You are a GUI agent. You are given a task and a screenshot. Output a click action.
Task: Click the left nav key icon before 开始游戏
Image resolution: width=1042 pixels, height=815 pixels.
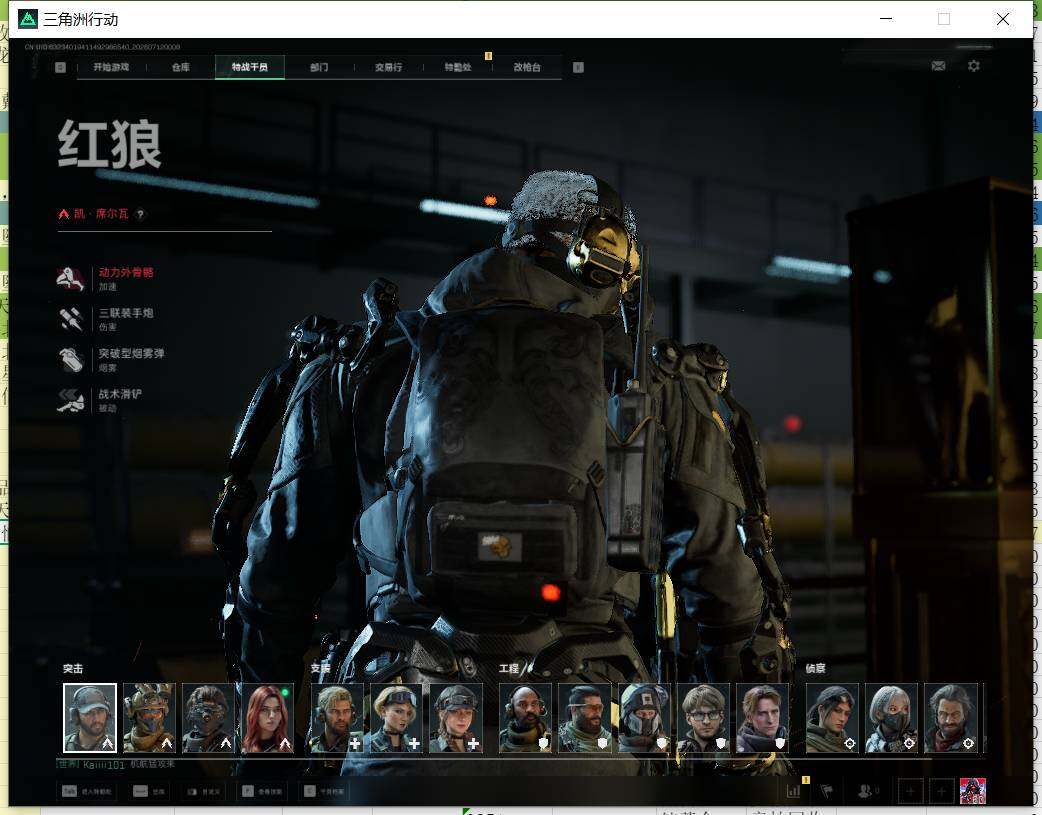tap(60, 67)
